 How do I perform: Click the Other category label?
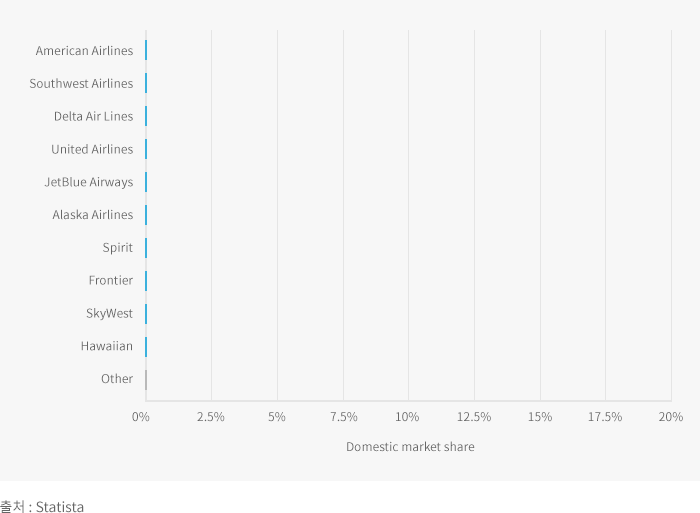[x=117, y=379]
